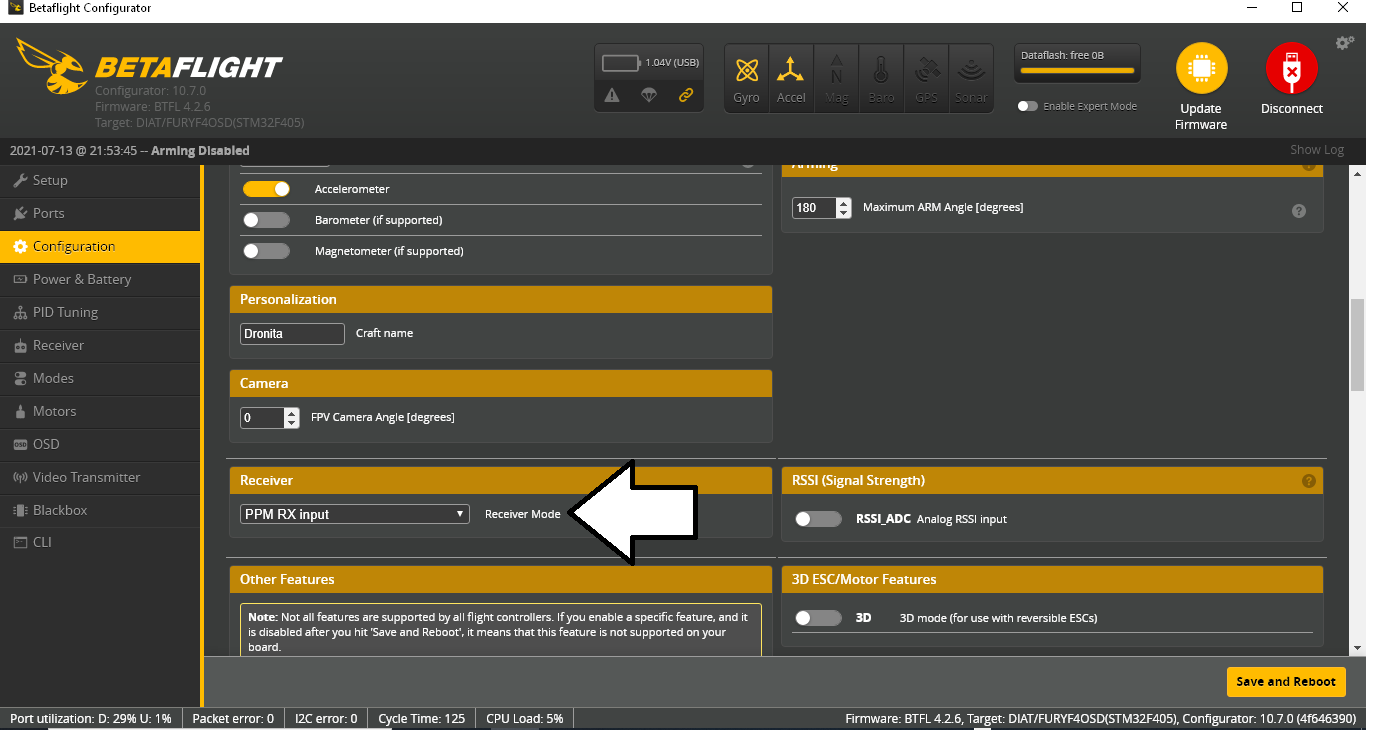
Task: Open the Receiver Mode dropdown
Action: tap(354, 513)
